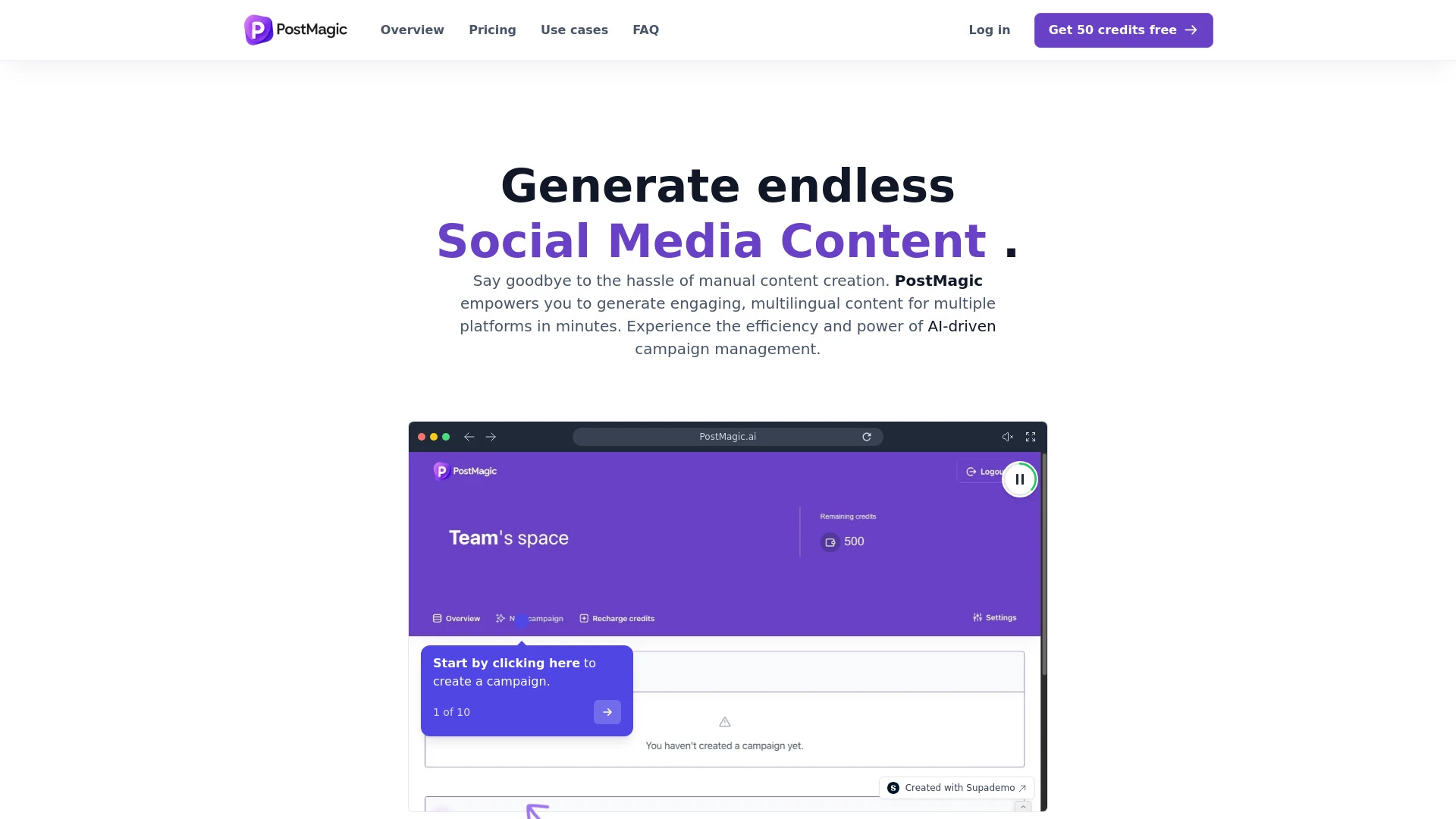
Task: Select the Pricing menu item
Action: click(x=492, y=30)
